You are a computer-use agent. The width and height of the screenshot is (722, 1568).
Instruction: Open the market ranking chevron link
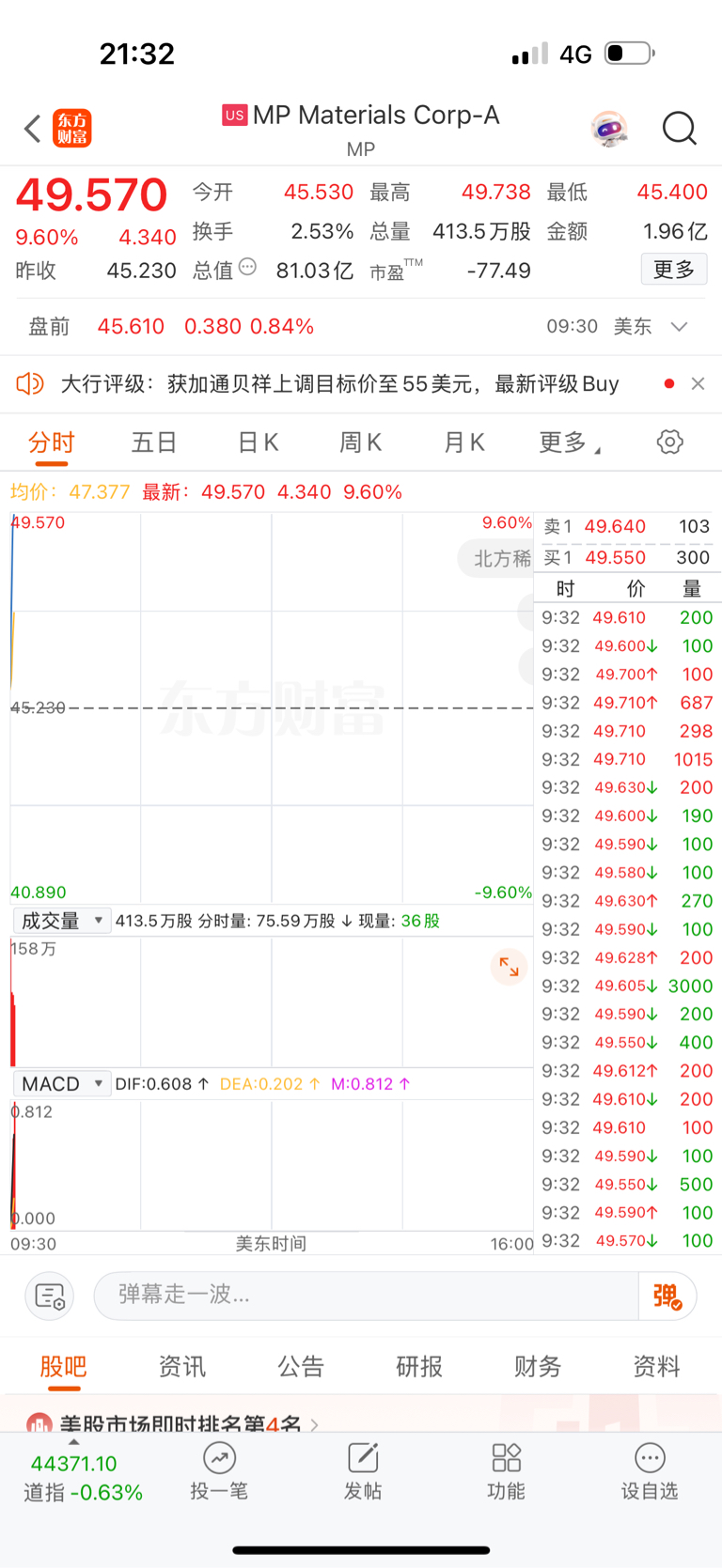pos(314,1425)
